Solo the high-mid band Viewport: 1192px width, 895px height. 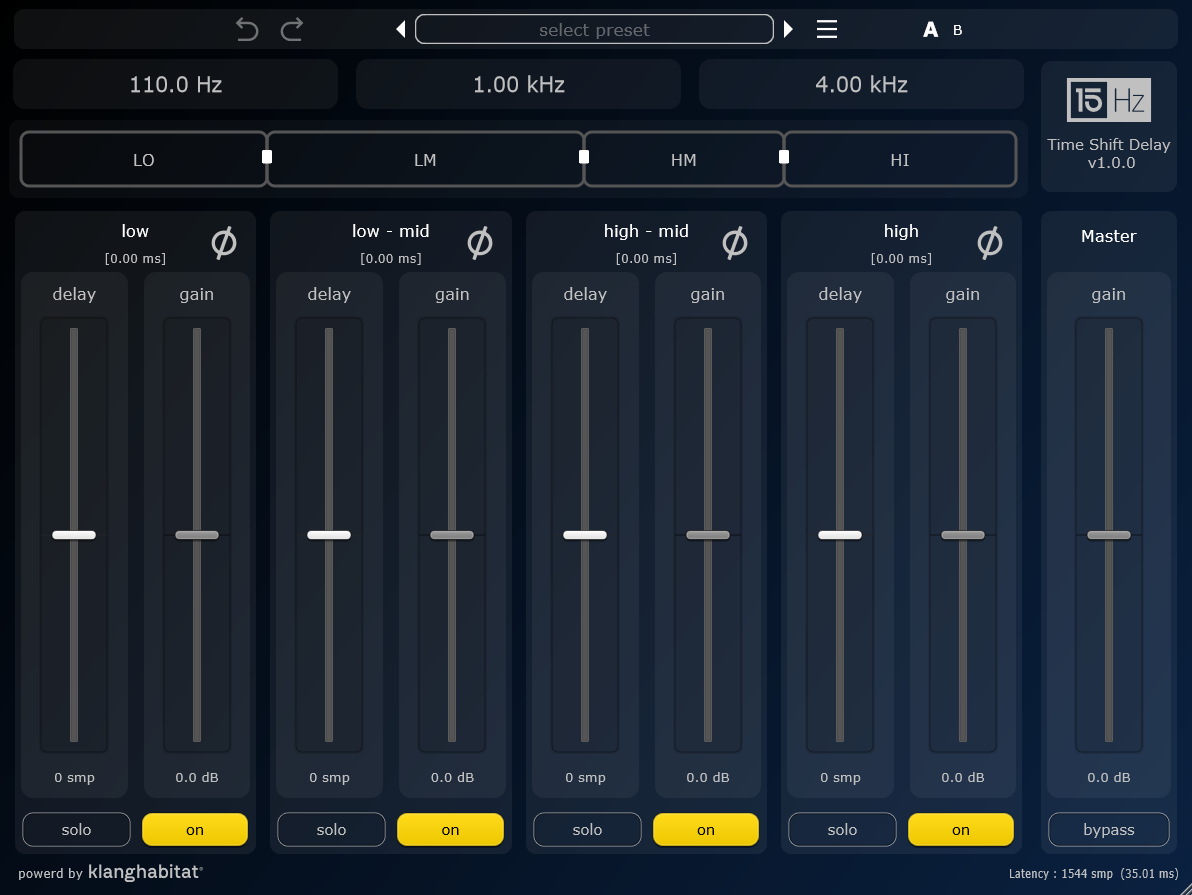[x=587, y=830]
